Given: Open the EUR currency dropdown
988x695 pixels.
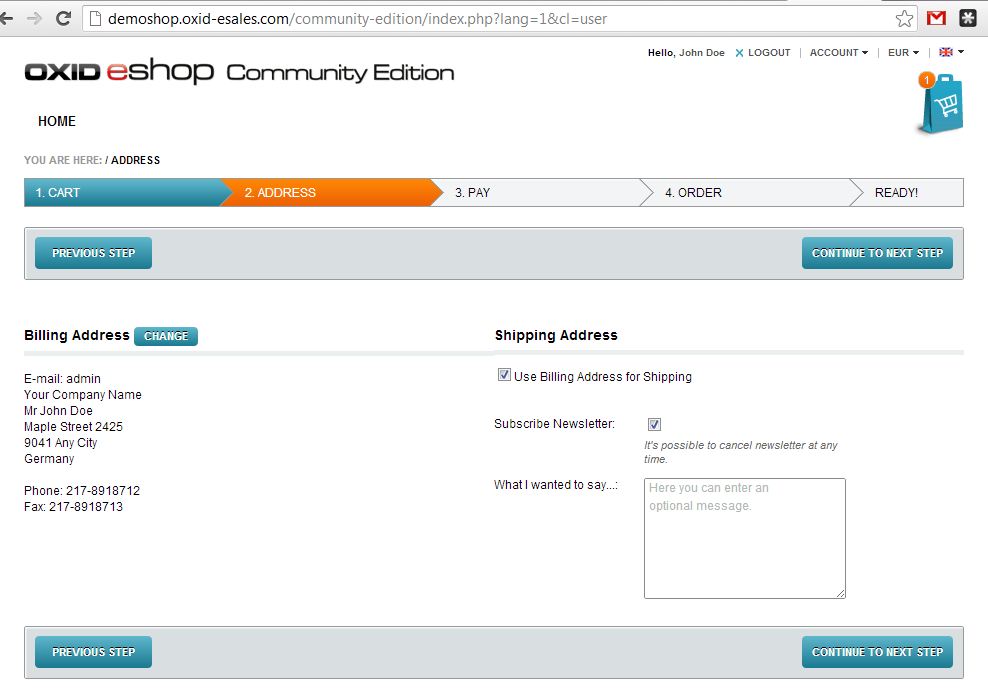Looking at the screenshot, I should click(x=903, y=53).
